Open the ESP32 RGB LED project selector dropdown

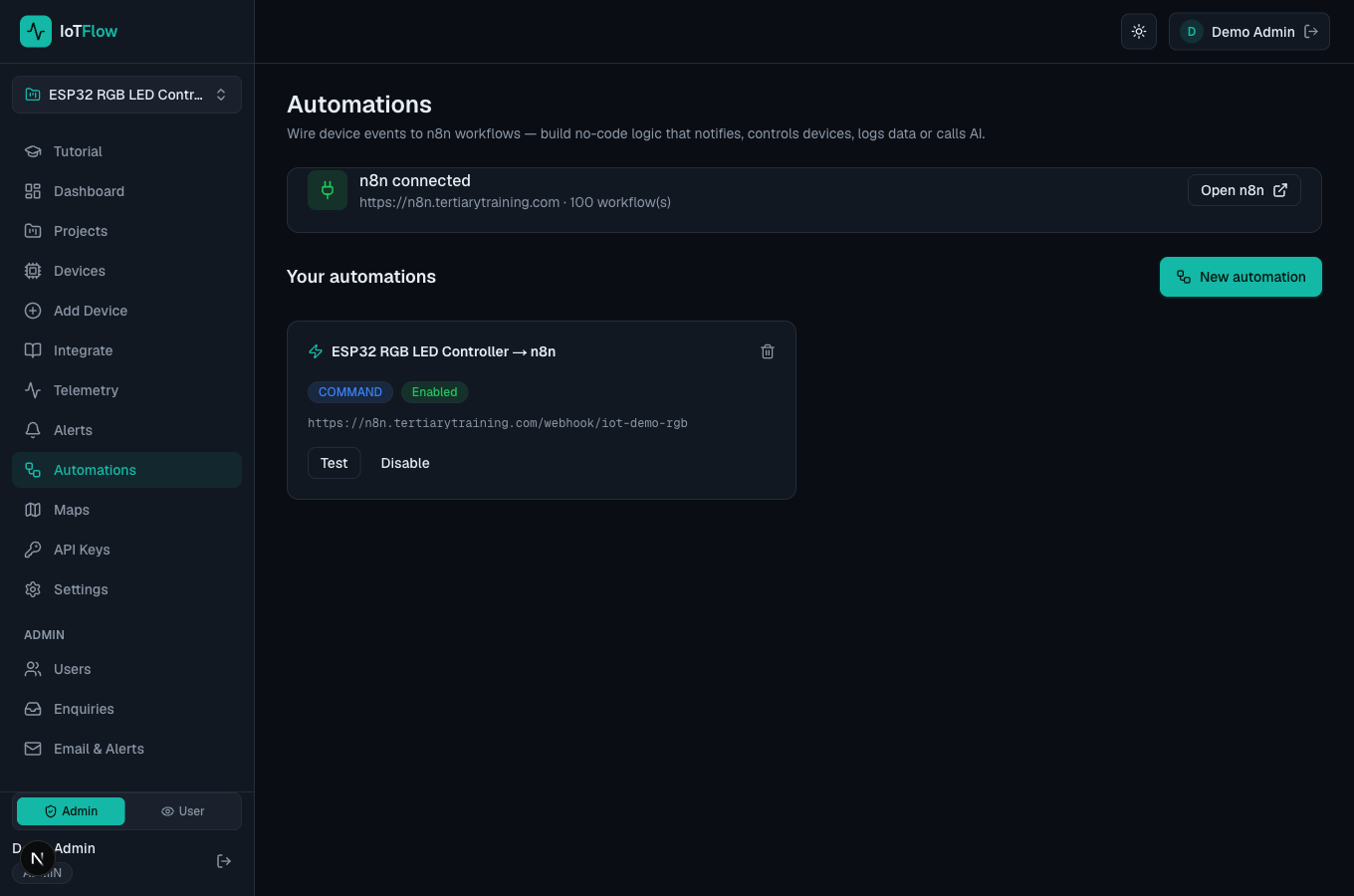(x=126, y=95)
